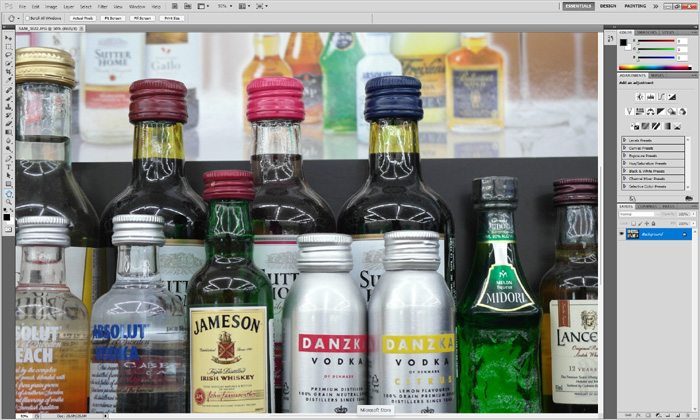Screen dimensions: 700x420
Task: Select the Clone Stamp tool
Action: coord(8,108)
